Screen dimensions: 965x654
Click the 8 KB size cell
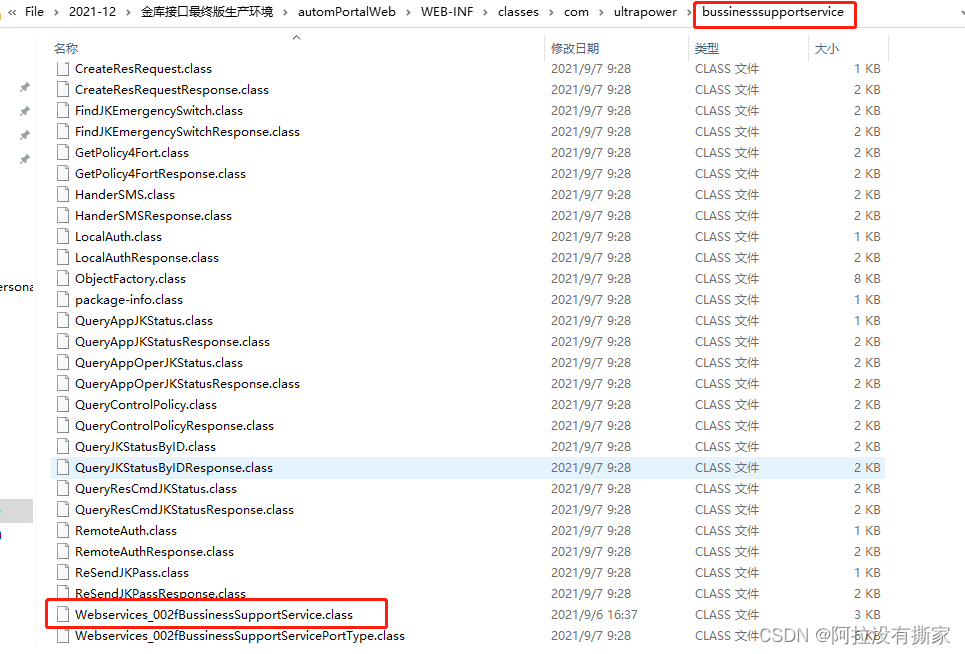pos(867,279)
